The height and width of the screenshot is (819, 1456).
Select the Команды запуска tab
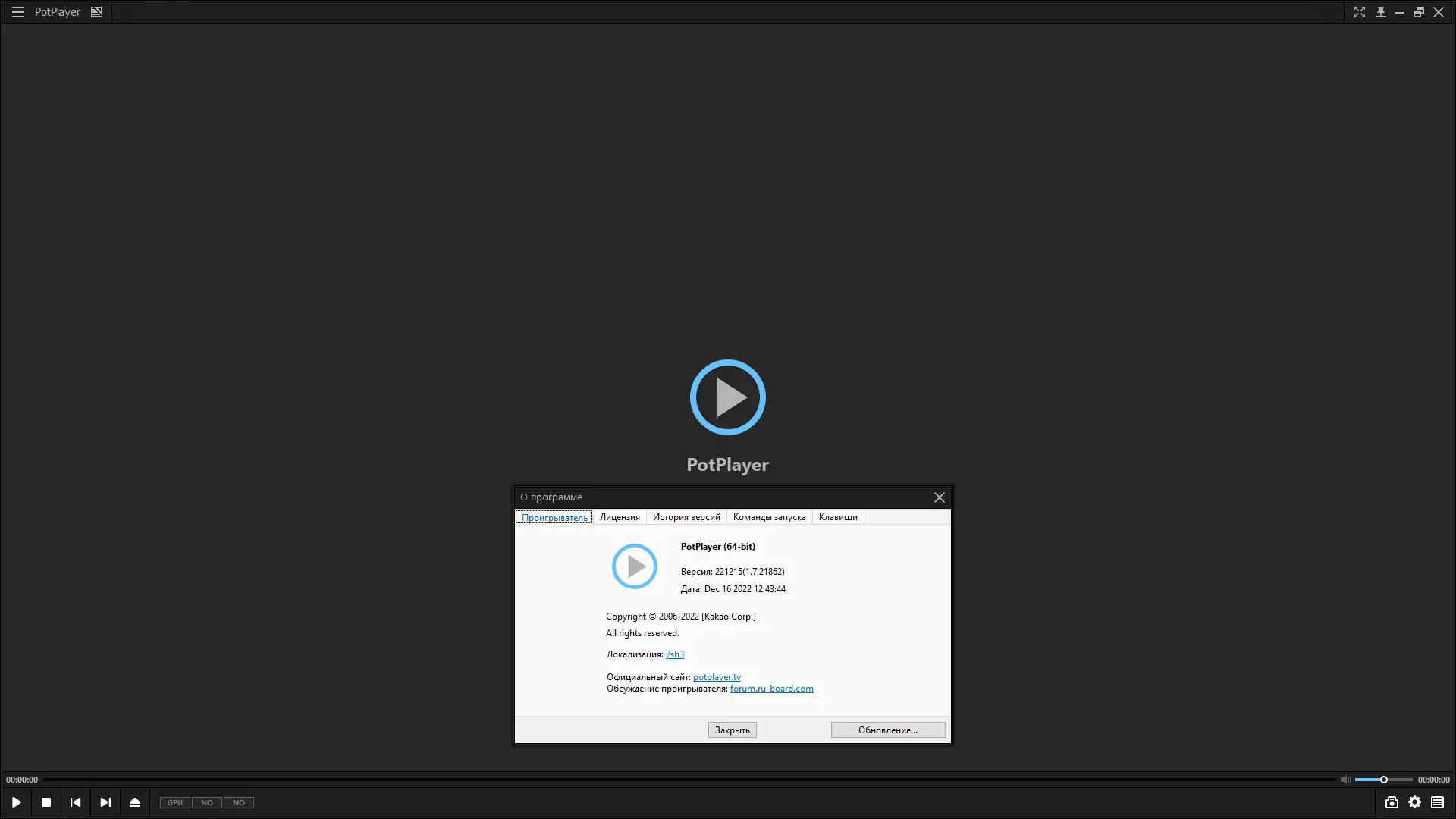769,516
